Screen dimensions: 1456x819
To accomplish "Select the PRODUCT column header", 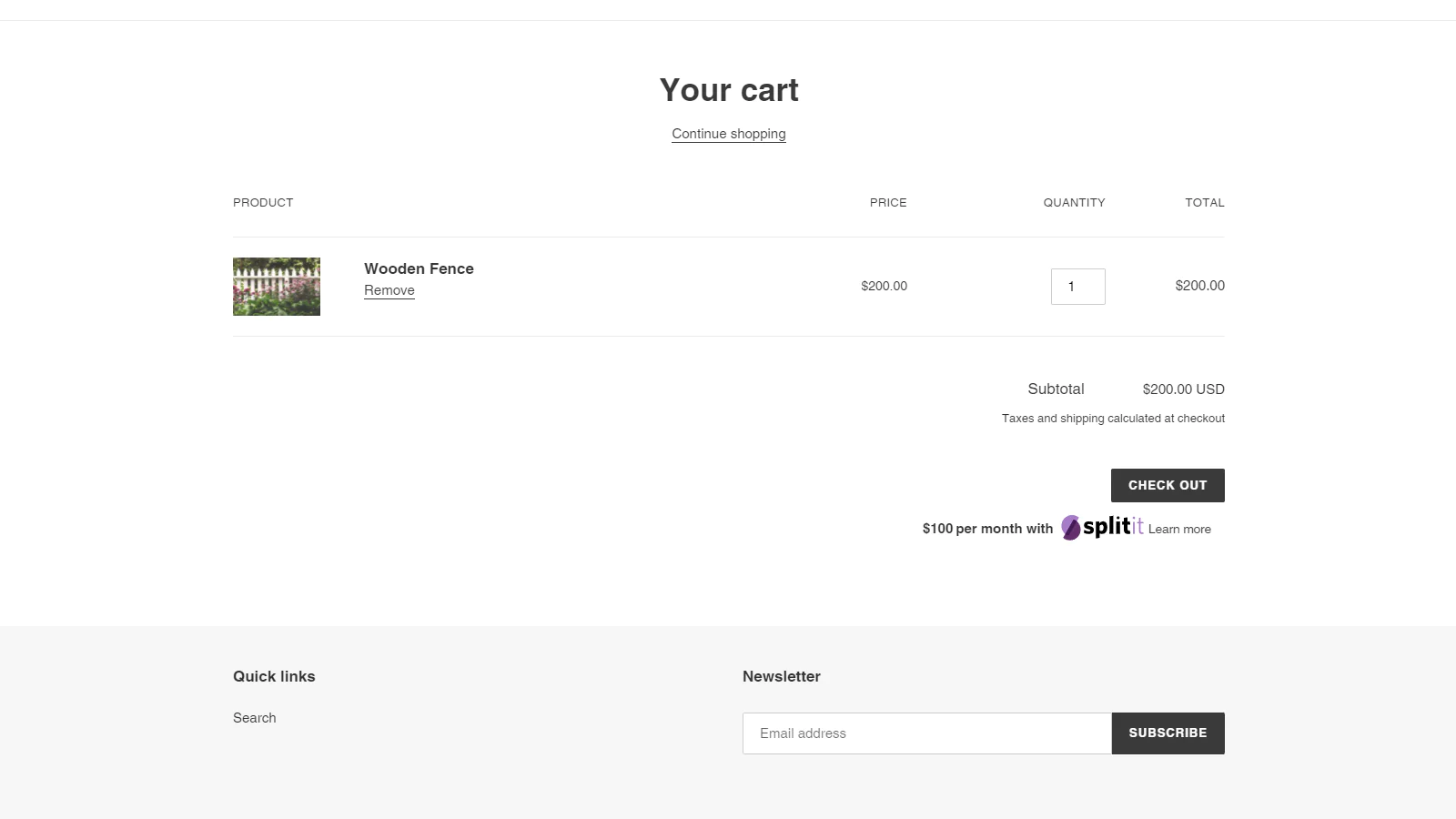I will pyautogui.click(x=263, y=203).
